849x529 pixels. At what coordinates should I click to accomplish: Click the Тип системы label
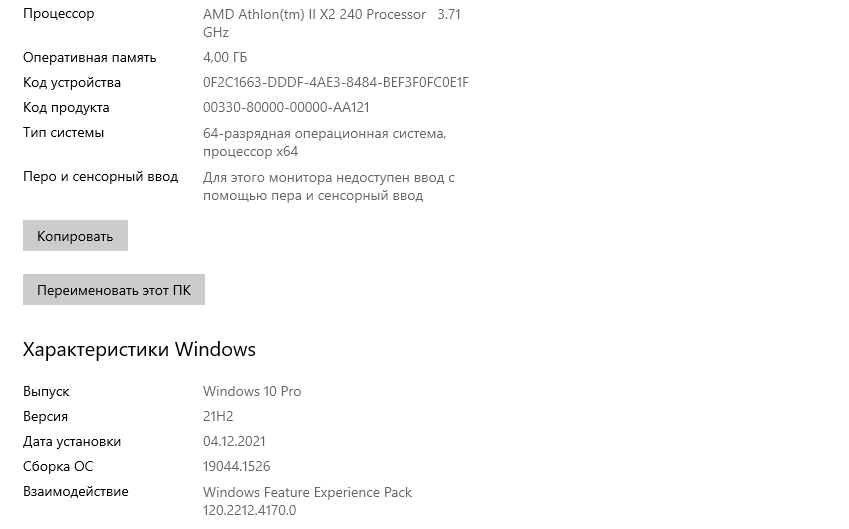click(63, 133)
